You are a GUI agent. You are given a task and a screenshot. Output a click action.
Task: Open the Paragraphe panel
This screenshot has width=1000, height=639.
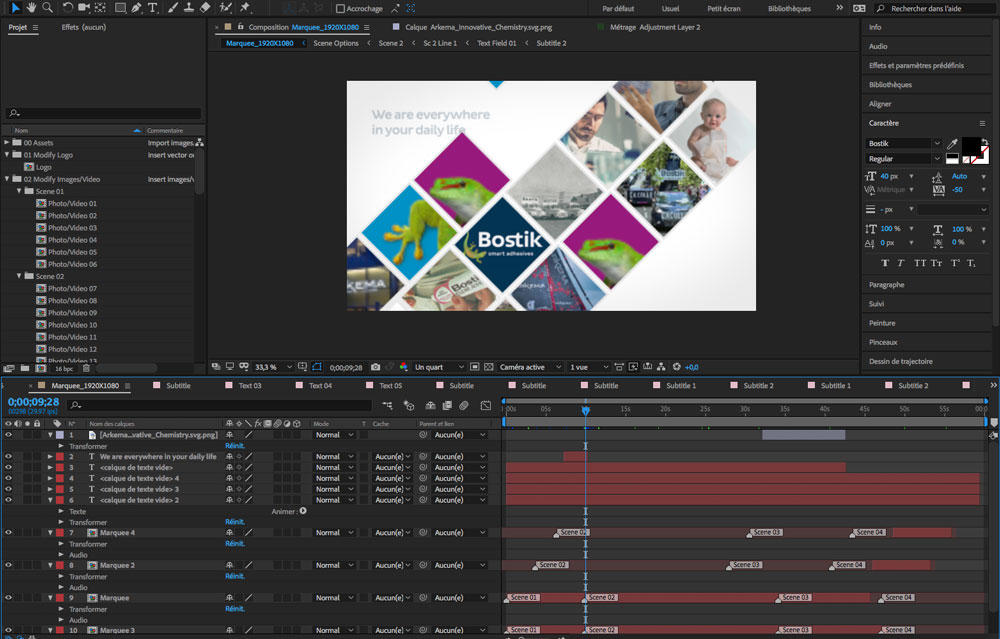886,285
